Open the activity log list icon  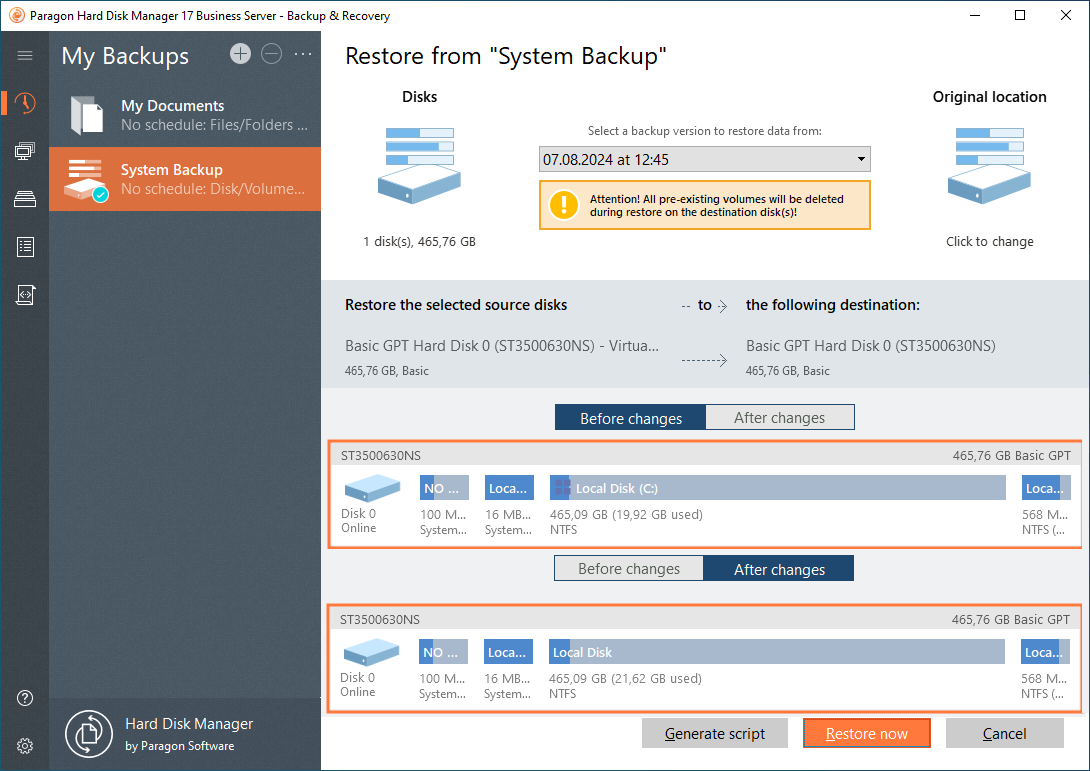tap(25, 247)
